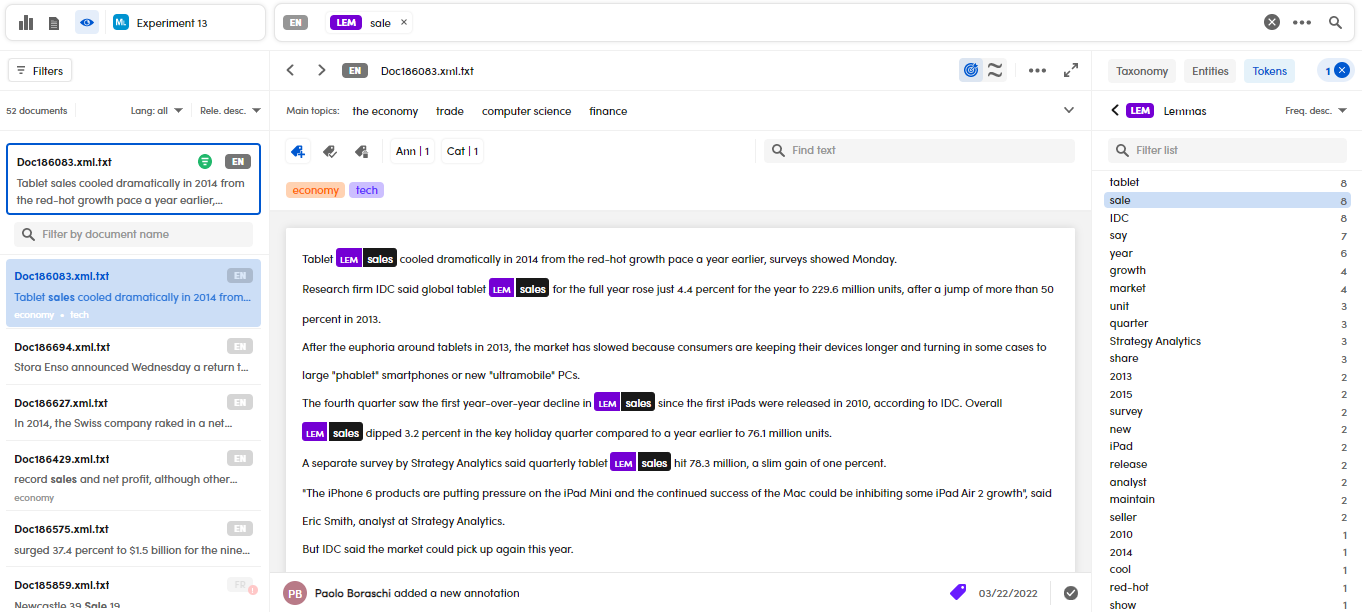The height and width of the screenshot is (612, 1362).
Task: Go to the next document arrow
Action: click(321, 70)
